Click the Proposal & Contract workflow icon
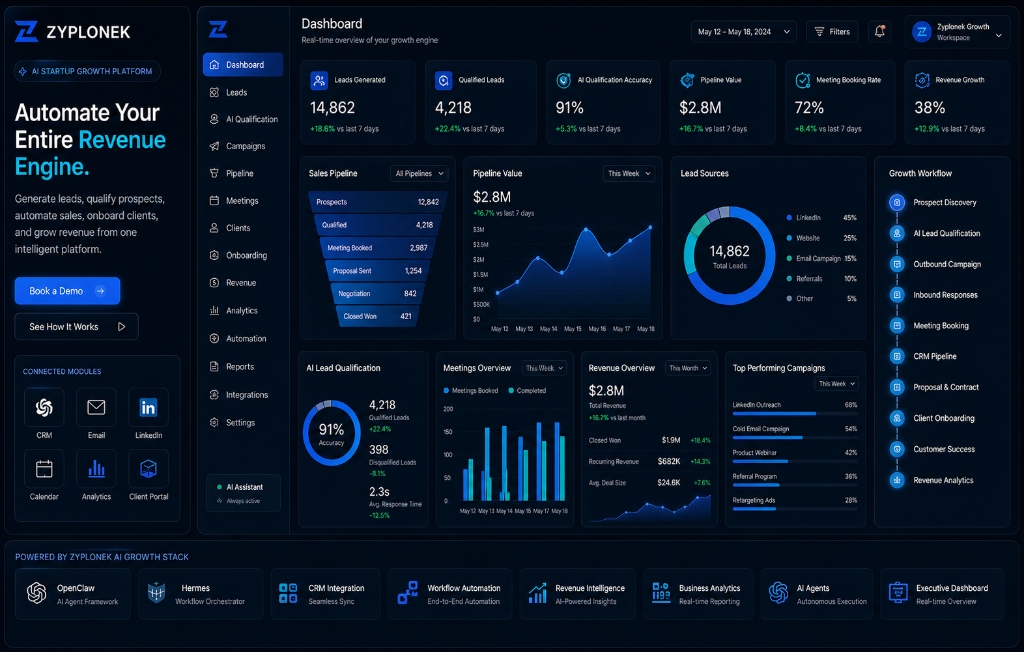The height and width of the screenshot is (652, 1024). point(897,387)
